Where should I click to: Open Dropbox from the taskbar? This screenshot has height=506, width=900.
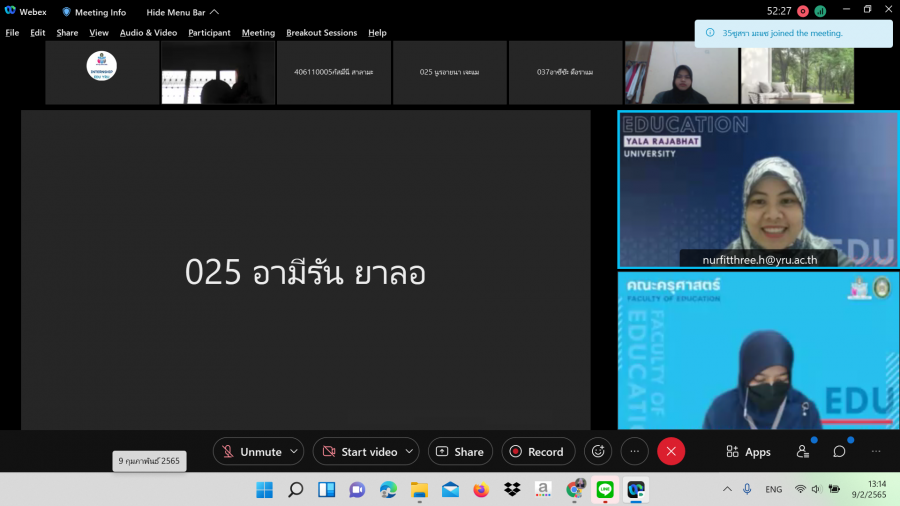click(x=512, y=490)
